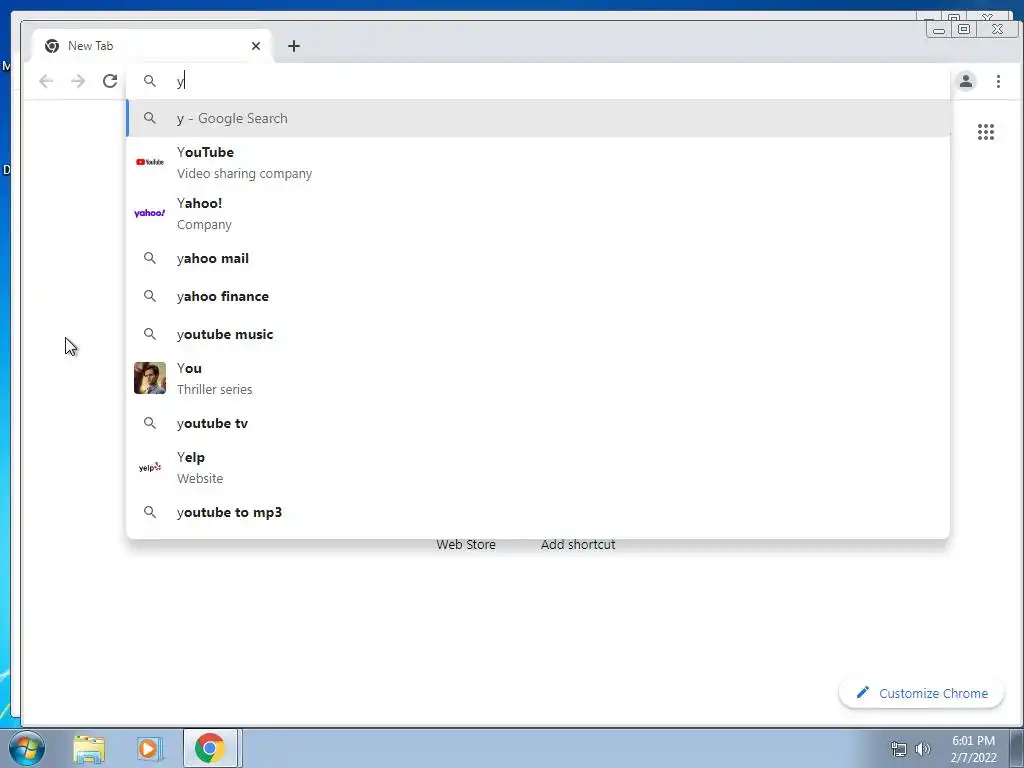Click the network tray icon

point(899,749)
